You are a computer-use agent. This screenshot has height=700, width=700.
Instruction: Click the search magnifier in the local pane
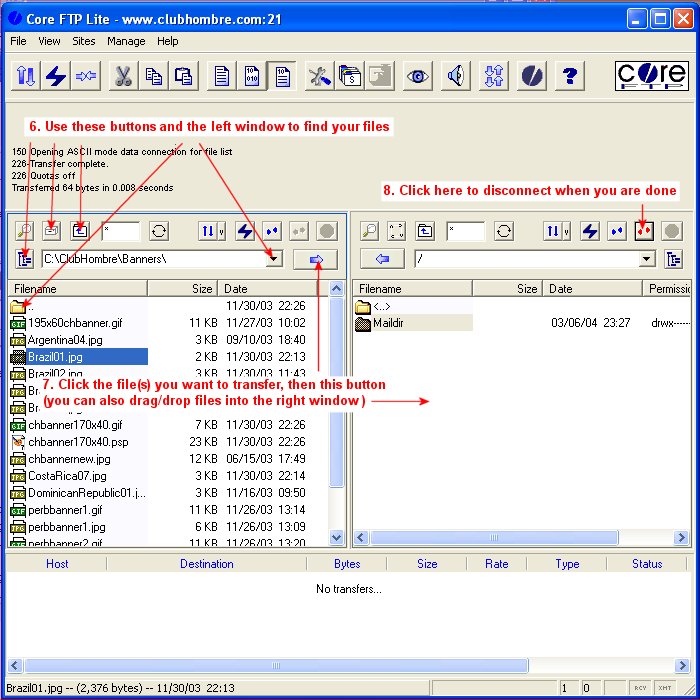pyautogui.click(x=25, y=231)
